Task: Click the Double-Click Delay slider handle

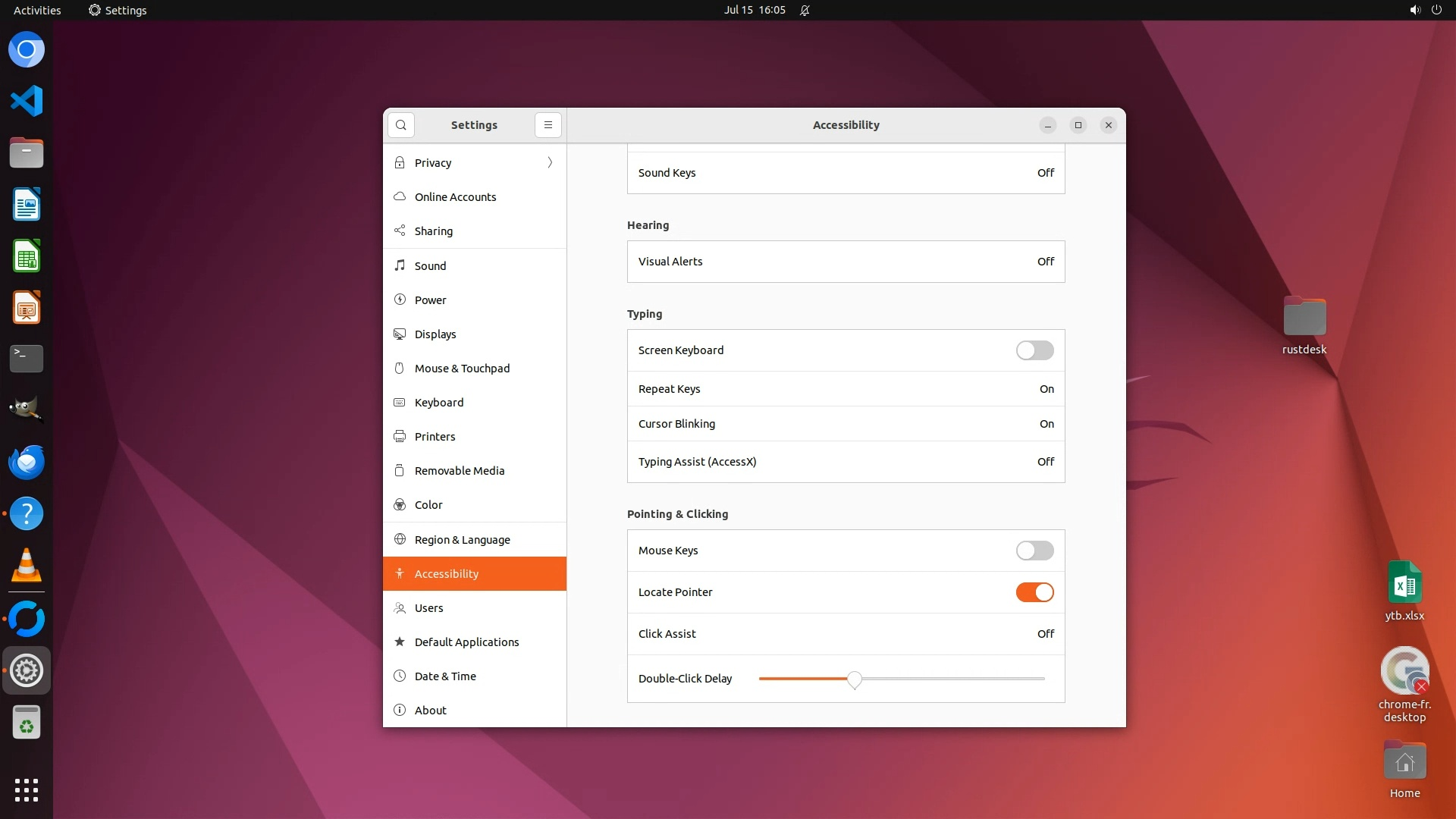Action: pos(855,679)
